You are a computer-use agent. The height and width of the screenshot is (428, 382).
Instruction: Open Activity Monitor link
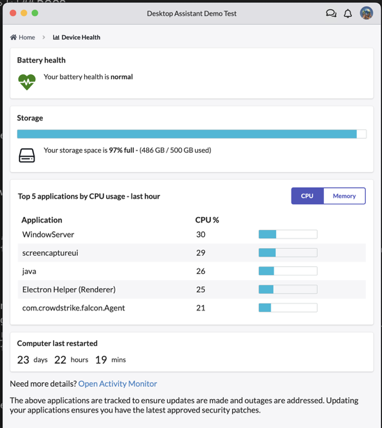point(118,384)
